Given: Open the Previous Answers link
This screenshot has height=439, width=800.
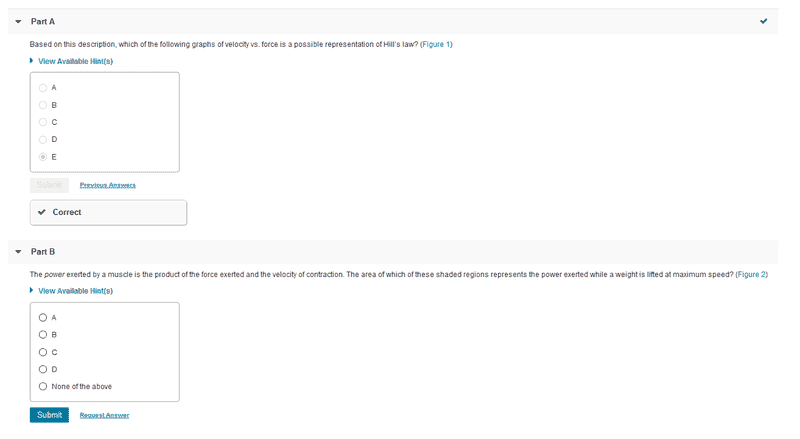Looking at the screenshot, I should coord(107,185).
